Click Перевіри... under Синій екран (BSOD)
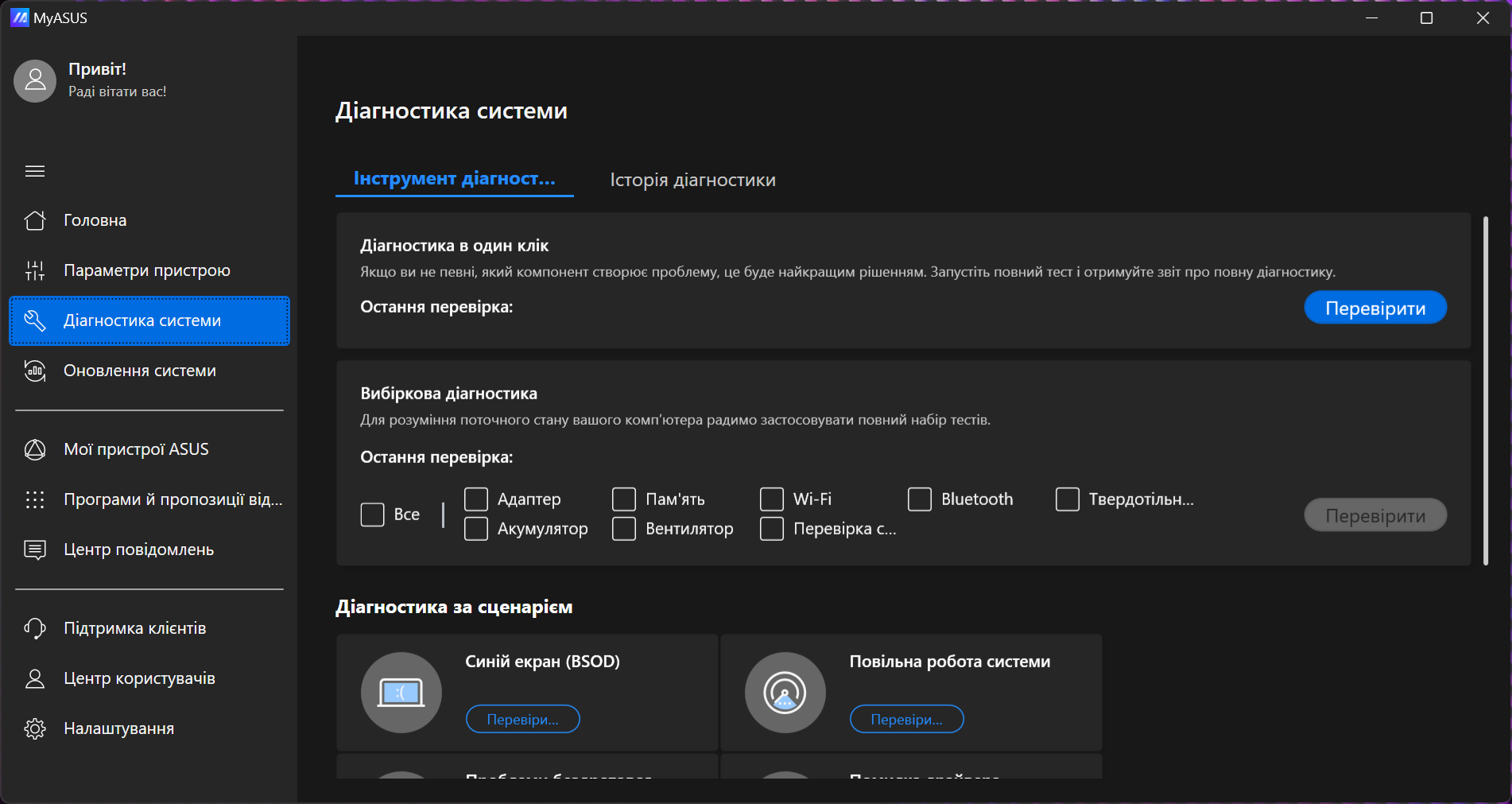Screen dimensions: 1512x804 pyautogui.click(x=522, y=719)
